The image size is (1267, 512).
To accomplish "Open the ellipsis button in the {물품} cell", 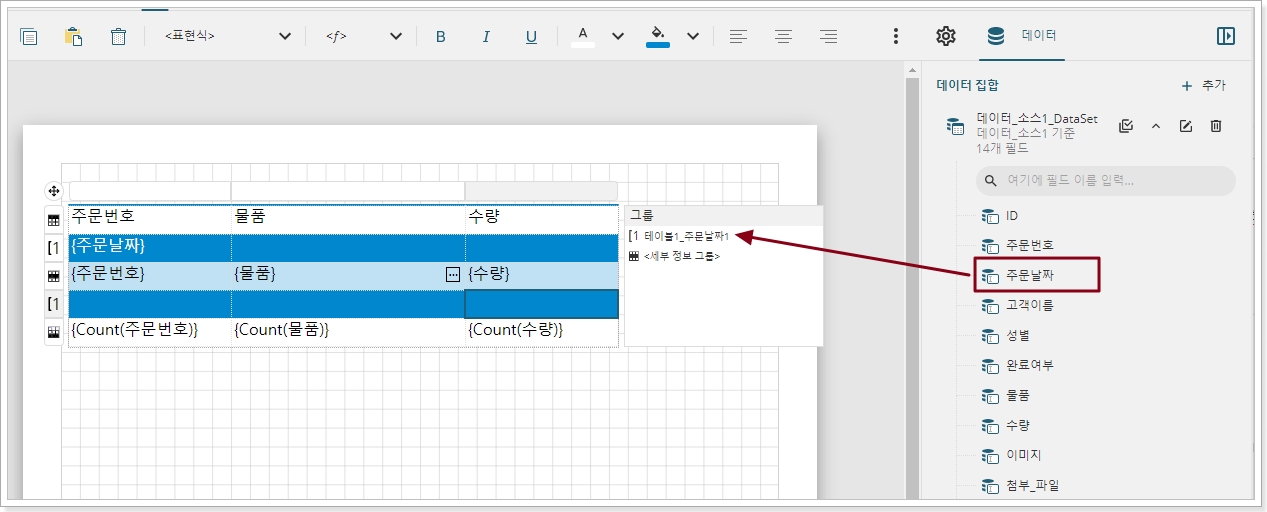I will coord(452,274).
